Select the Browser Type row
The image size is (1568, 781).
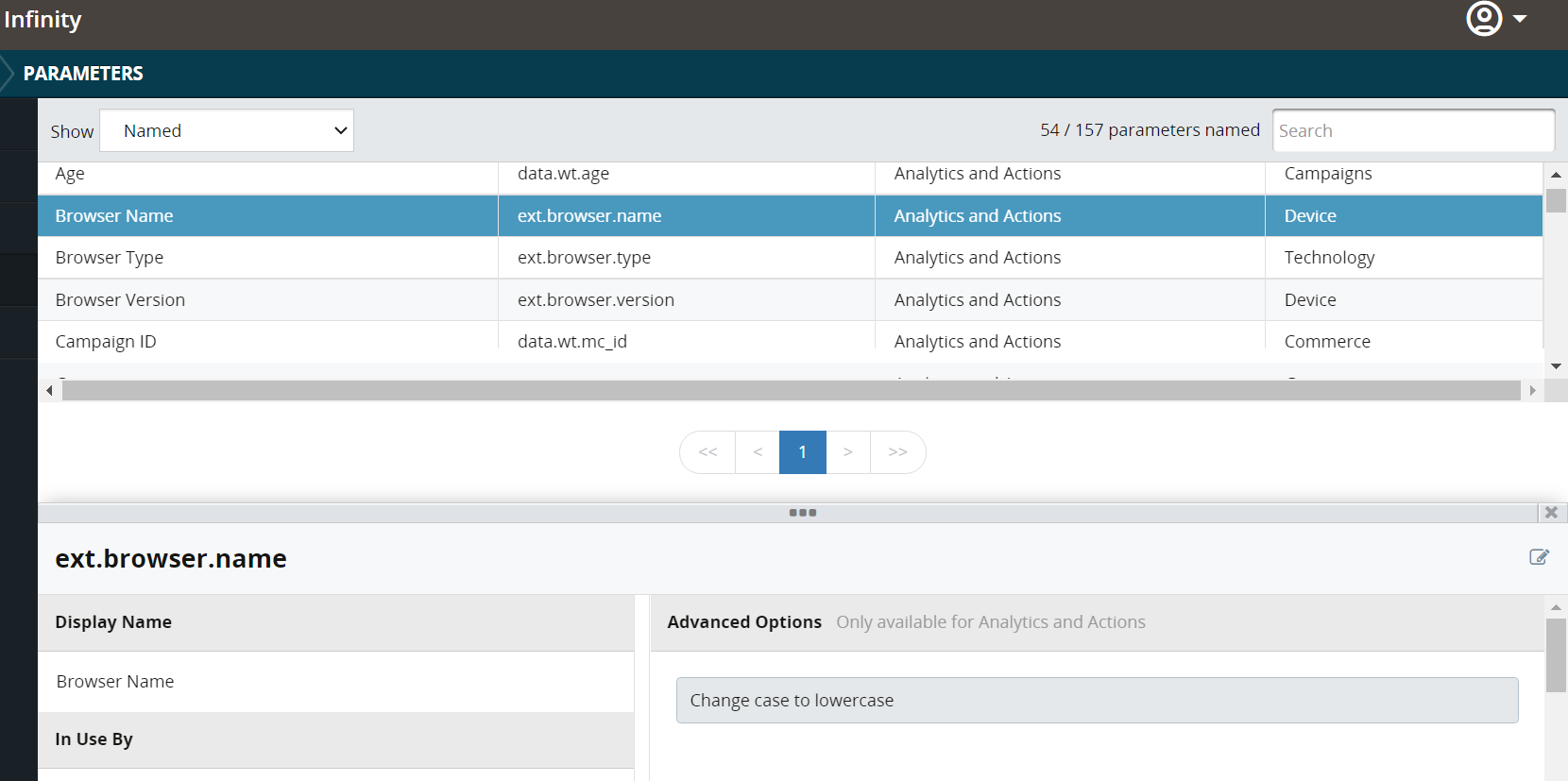pyautogui.click(x=790, y=258)
